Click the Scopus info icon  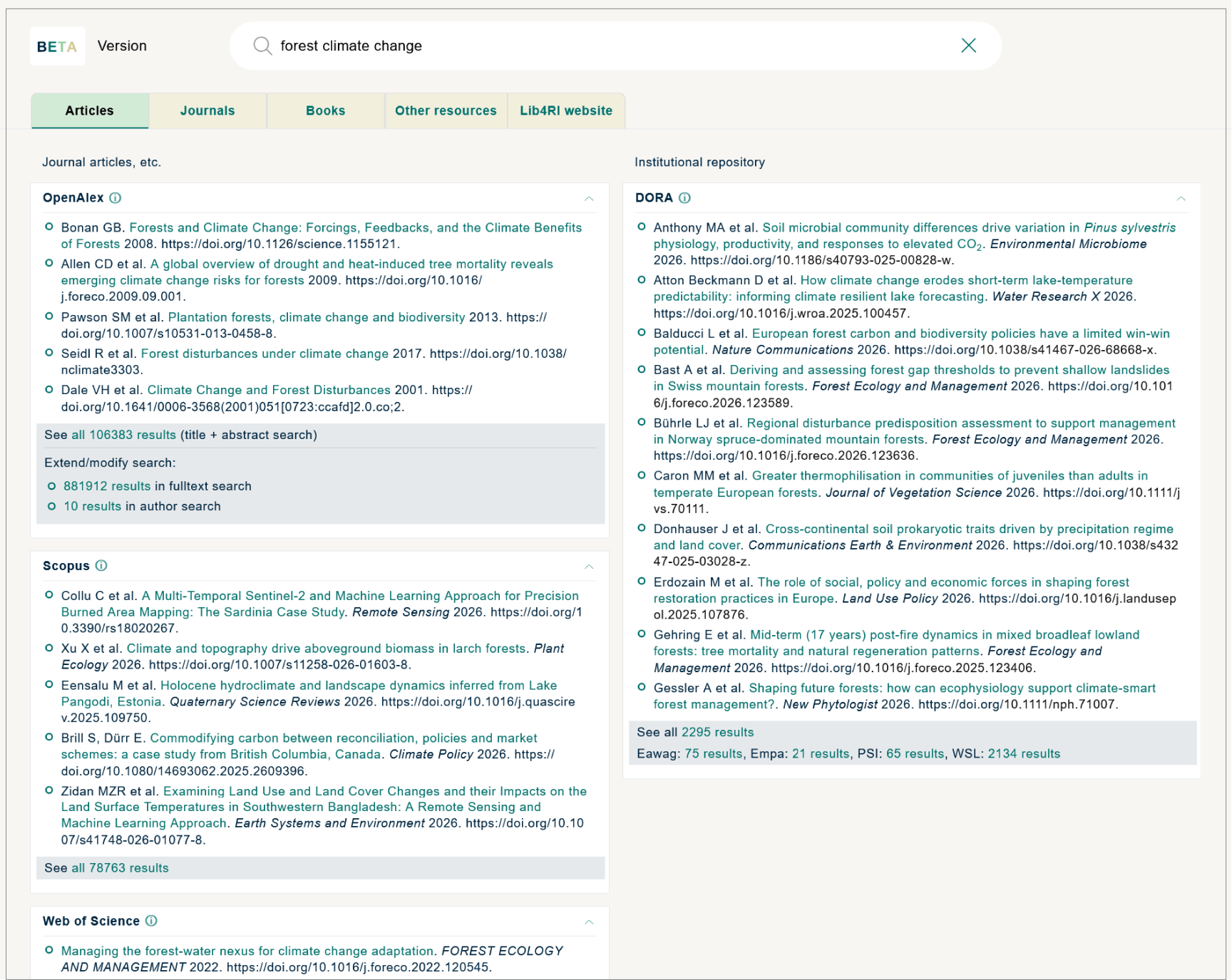102,566
